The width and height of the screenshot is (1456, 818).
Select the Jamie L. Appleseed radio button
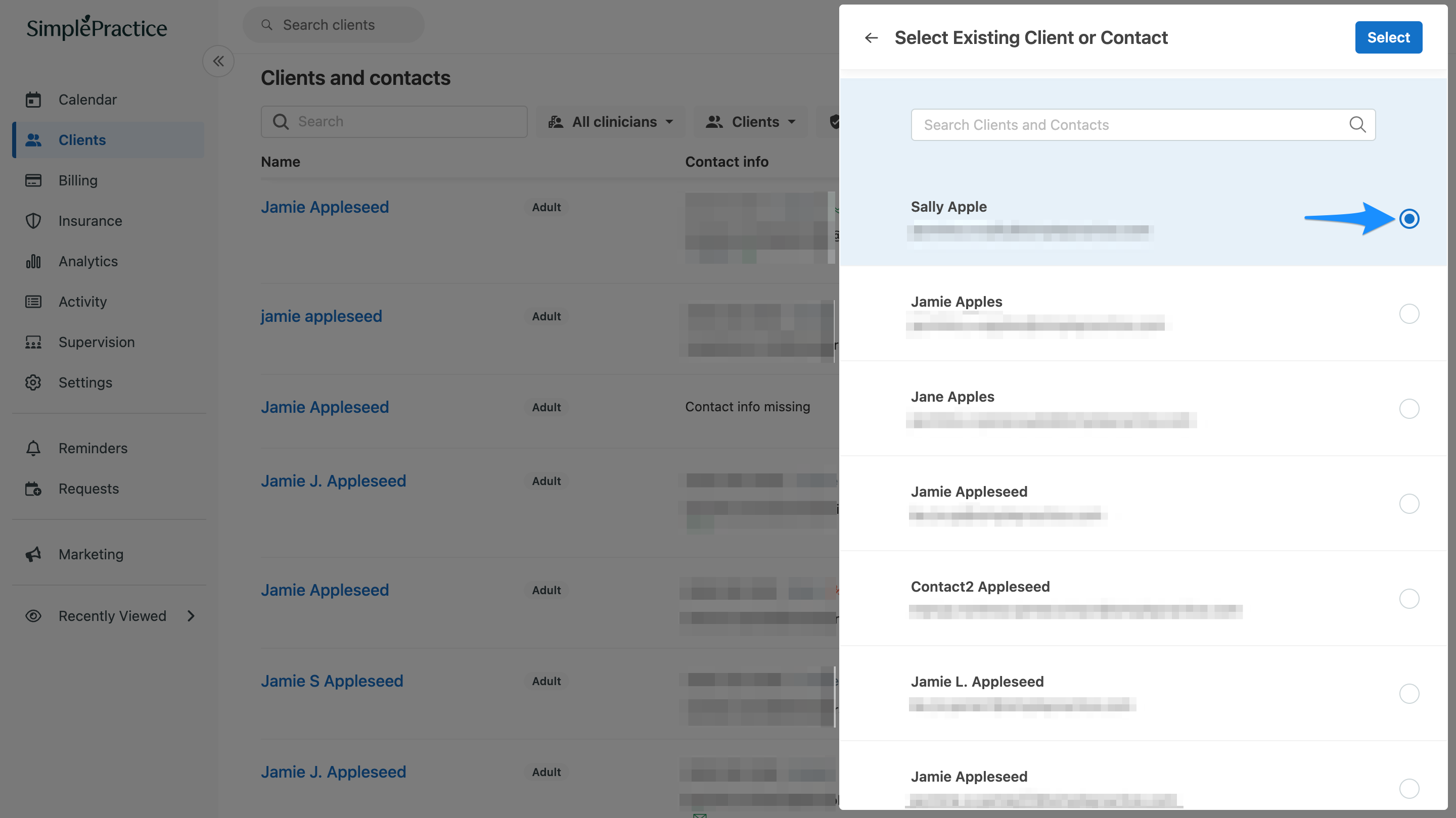click(x=1409, y=693)
